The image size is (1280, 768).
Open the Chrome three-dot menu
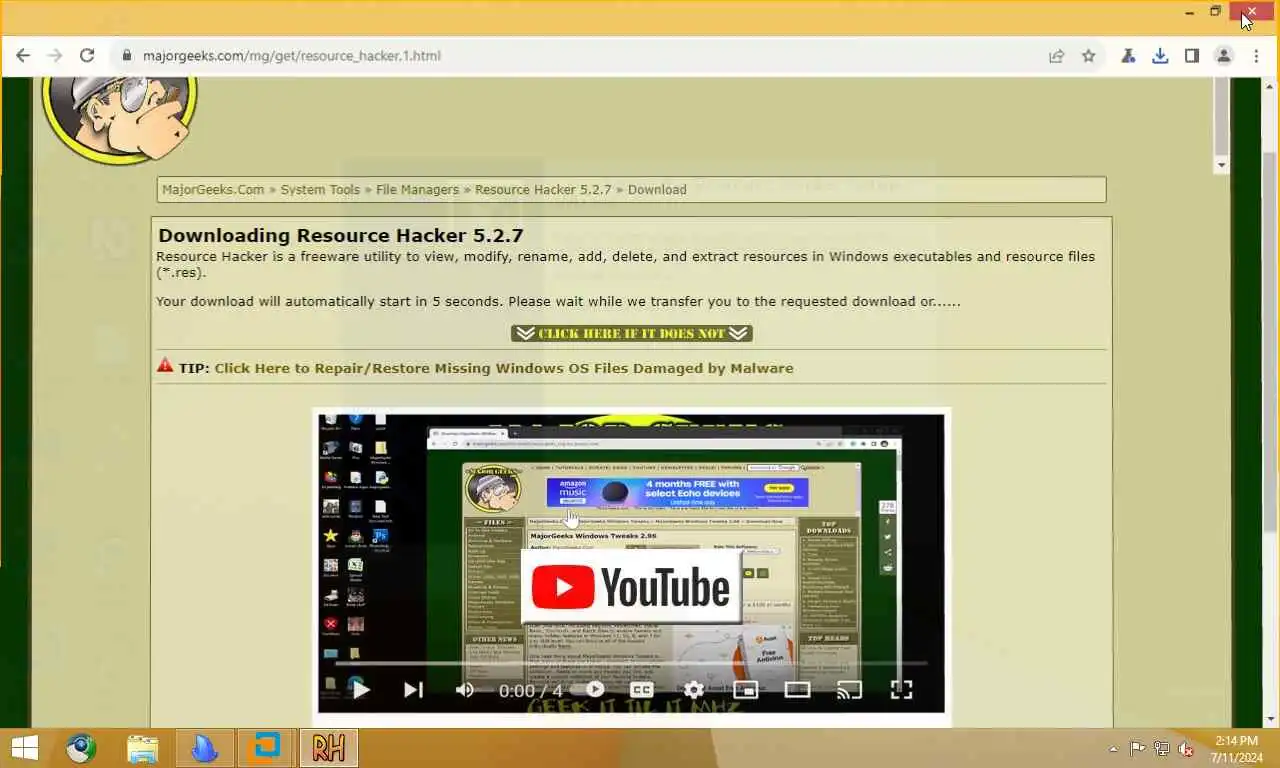click(x=1256, y=56)
